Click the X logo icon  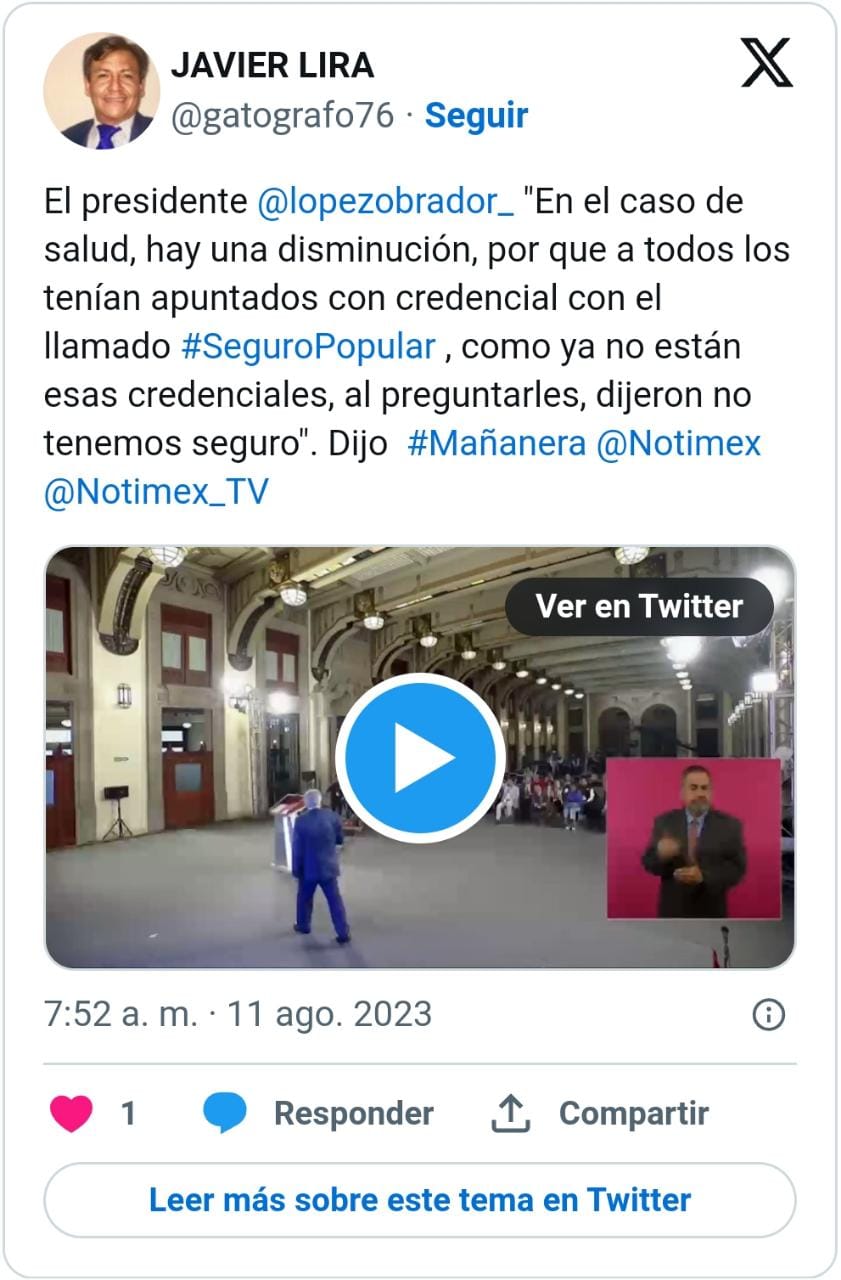click(767, 63)
